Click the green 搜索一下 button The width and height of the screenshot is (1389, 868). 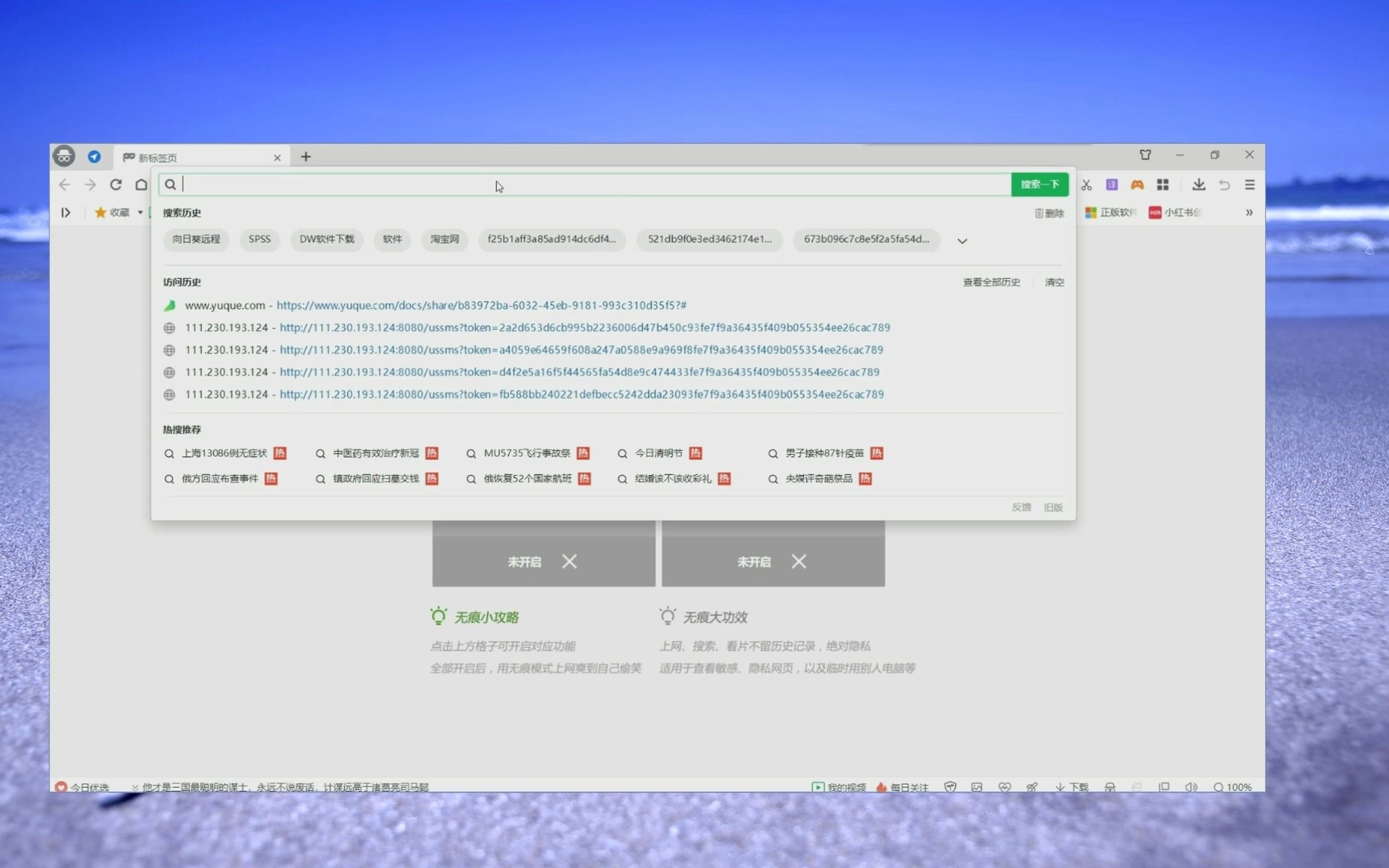click(1039, 184)
